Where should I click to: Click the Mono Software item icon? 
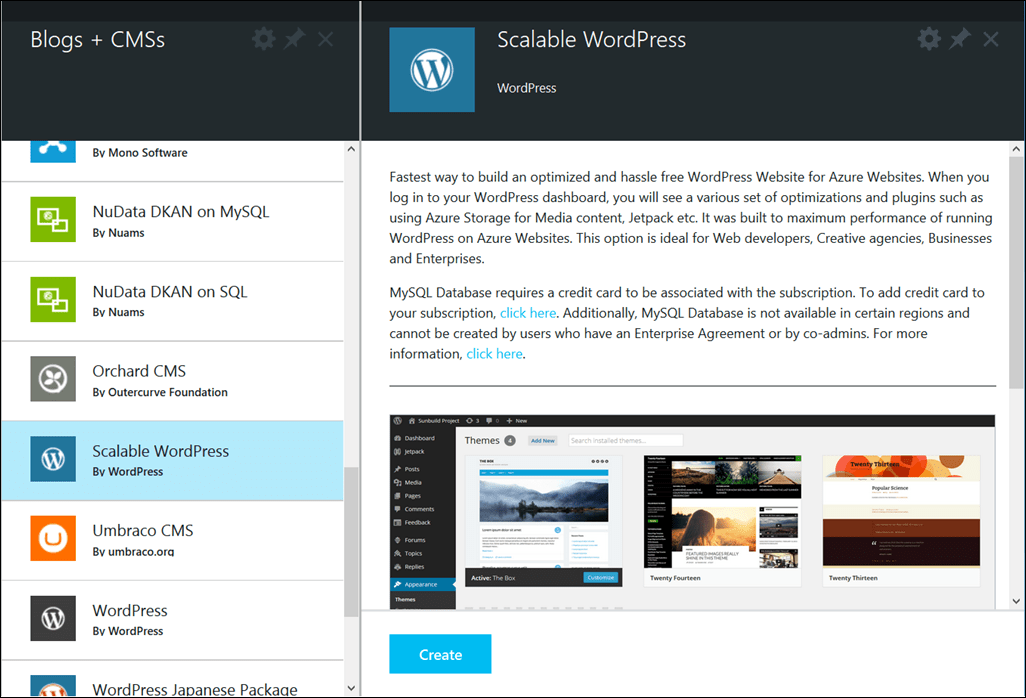click(53, 152)
